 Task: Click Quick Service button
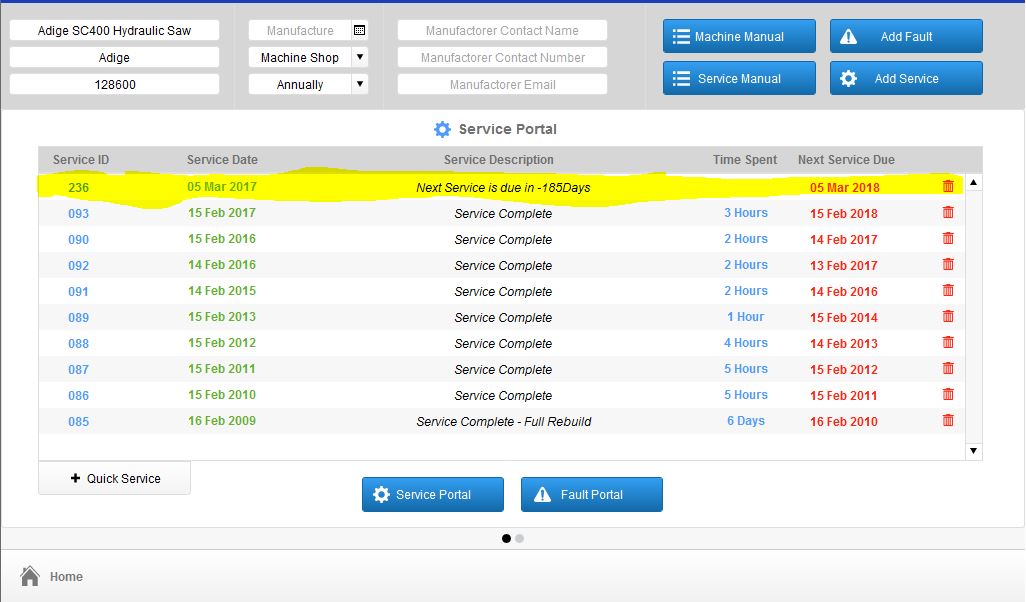coord(115,478)
